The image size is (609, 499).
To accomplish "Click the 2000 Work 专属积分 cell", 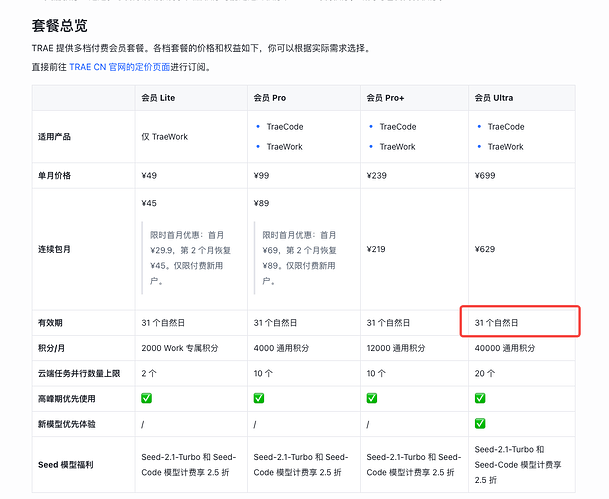I will [x=180, y=348].
